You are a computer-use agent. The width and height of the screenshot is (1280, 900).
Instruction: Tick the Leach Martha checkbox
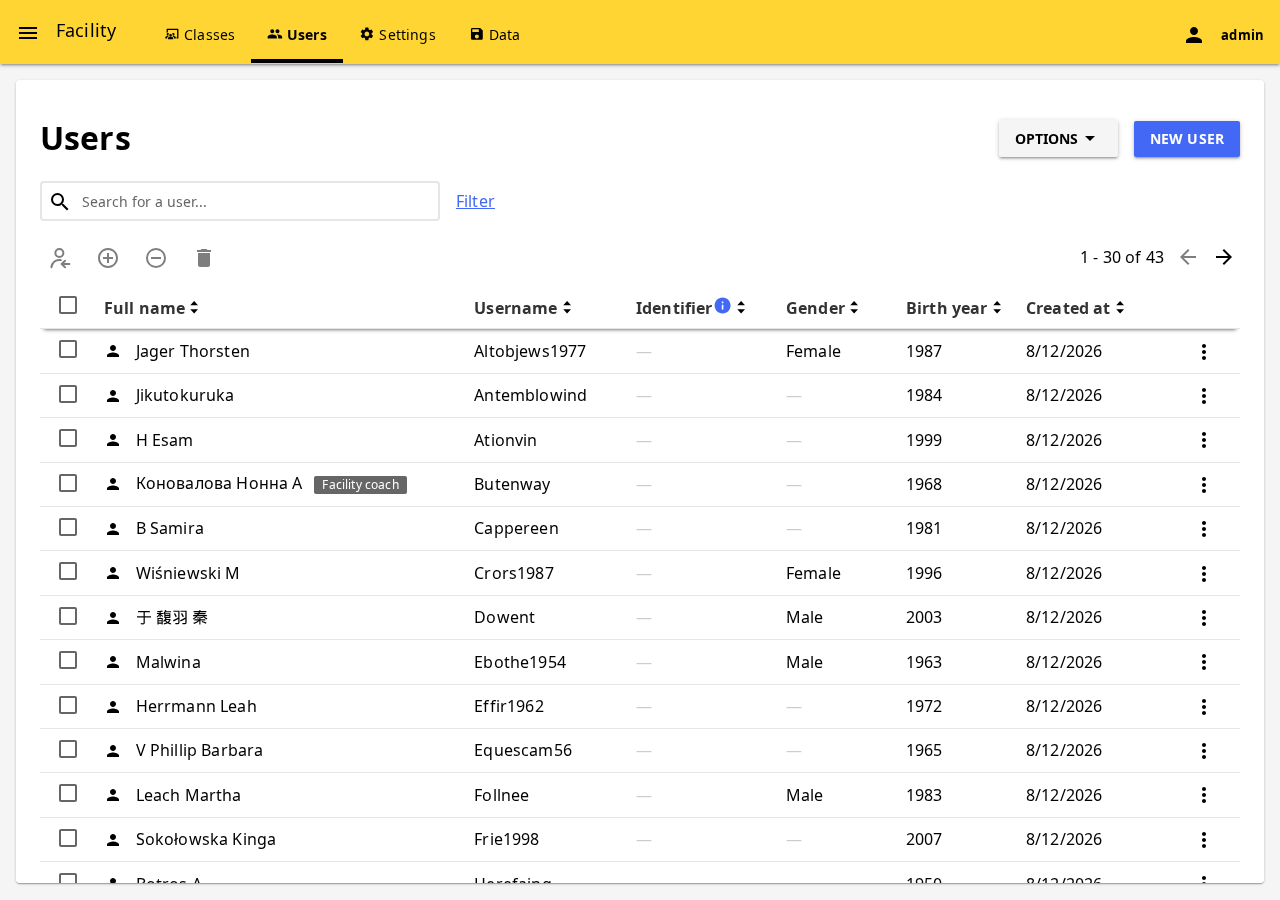click(x=68, y=793)
